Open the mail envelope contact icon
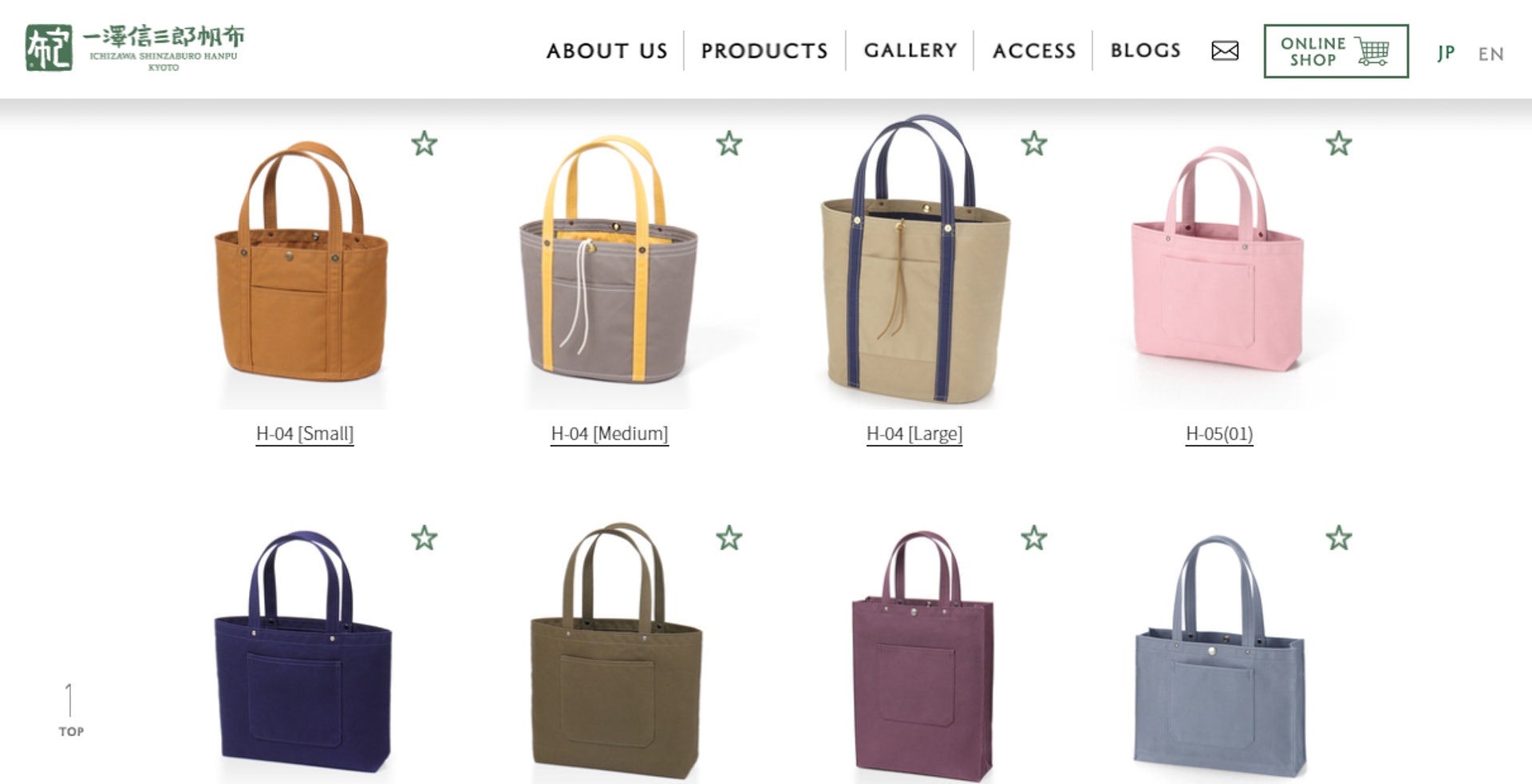Viewport: 1532px width, 784px height. click(1225, 50)
